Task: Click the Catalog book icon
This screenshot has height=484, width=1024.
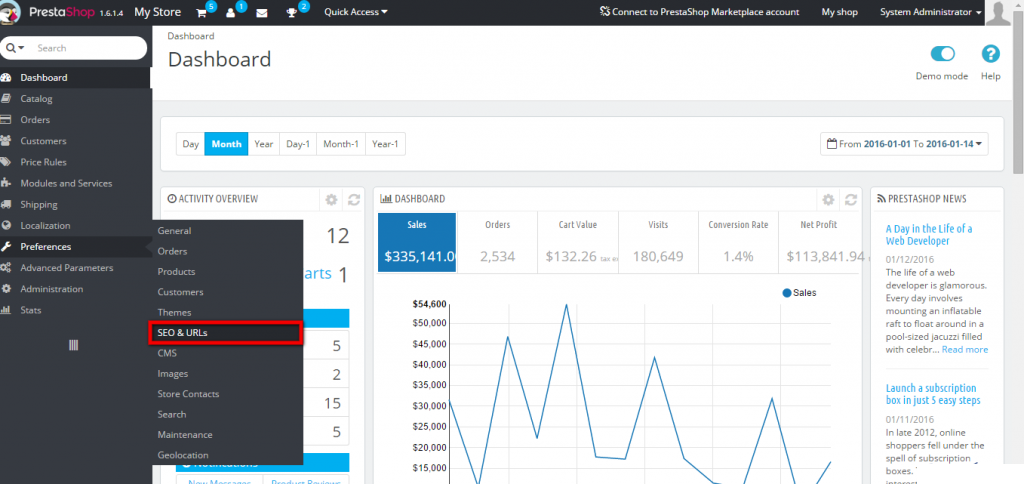Action: coord(7,99)
